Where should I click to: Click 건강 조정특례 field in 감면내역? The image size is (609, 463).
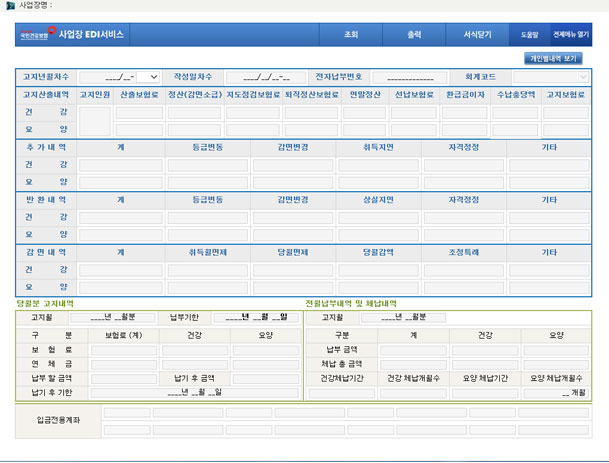464,270
